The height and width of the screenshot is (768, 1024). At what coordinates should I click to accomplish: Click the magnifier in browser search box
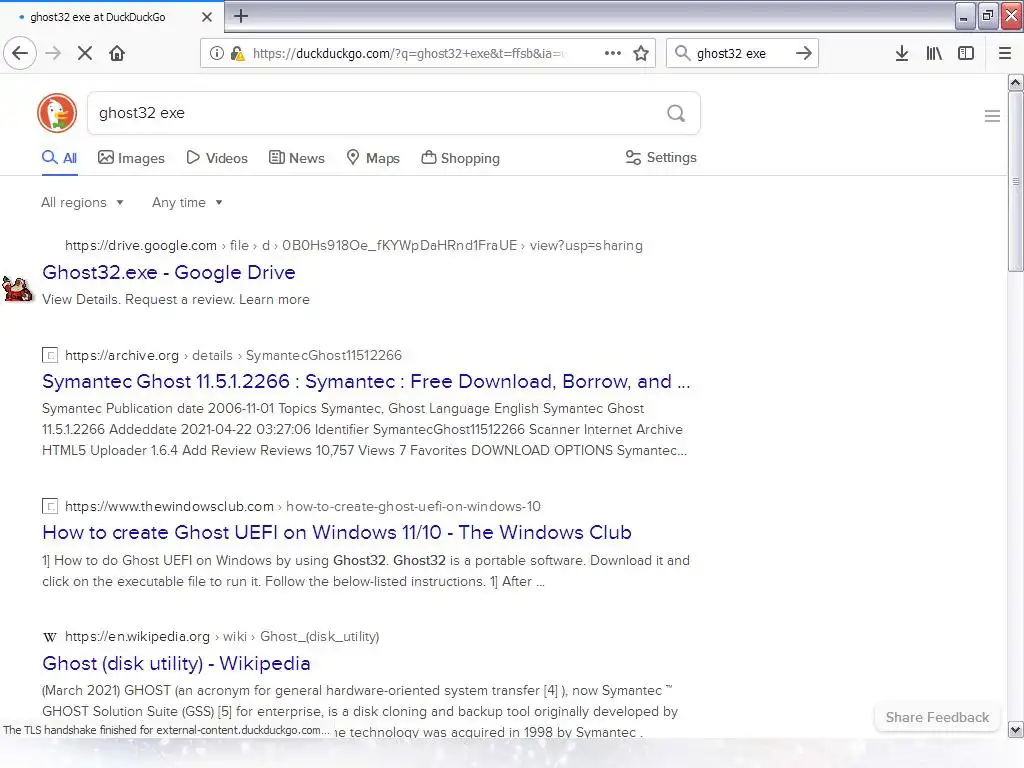coord(682,53)
